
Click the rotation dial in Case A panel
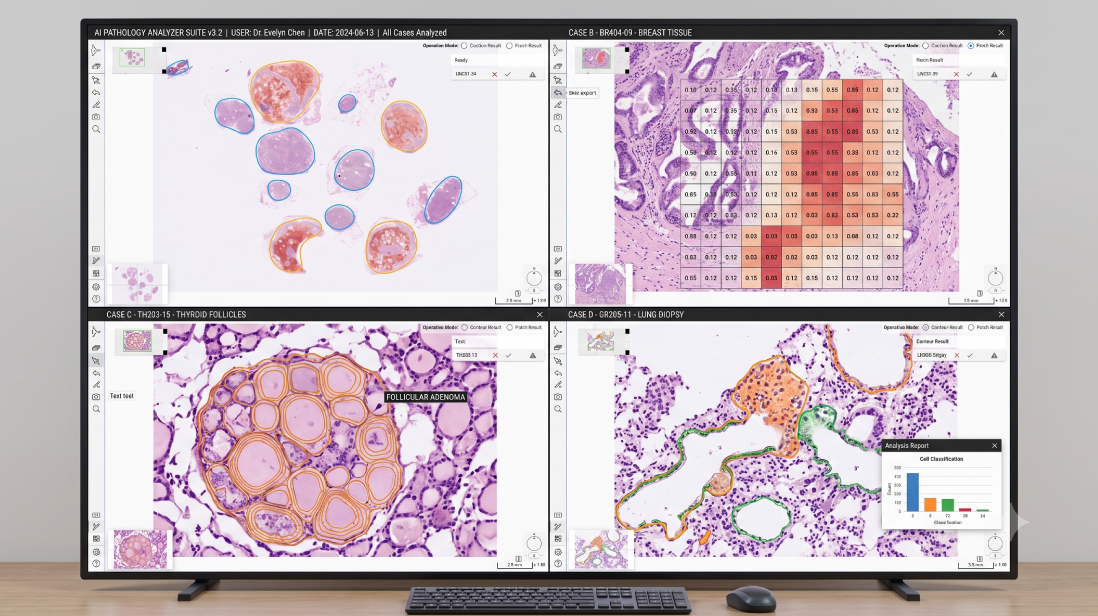click(534, 278)
